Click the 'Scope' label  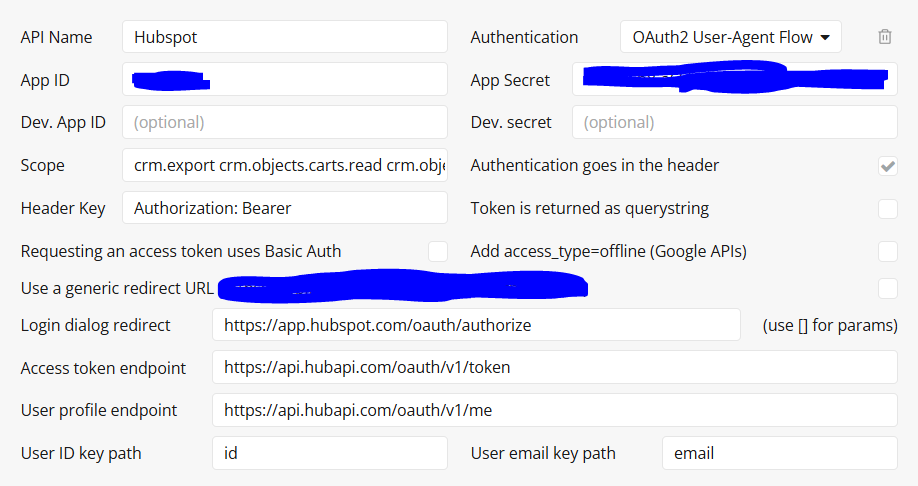42,166
